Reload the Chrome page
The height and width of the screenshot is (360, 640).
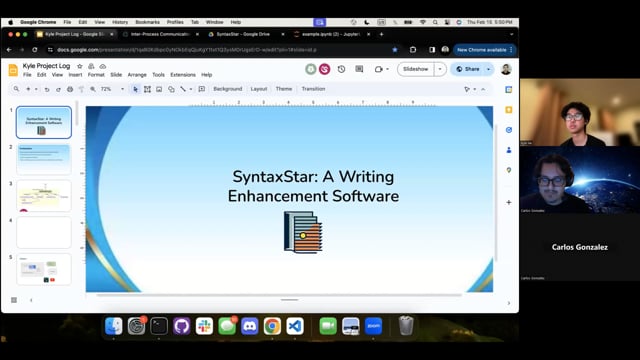35,50
